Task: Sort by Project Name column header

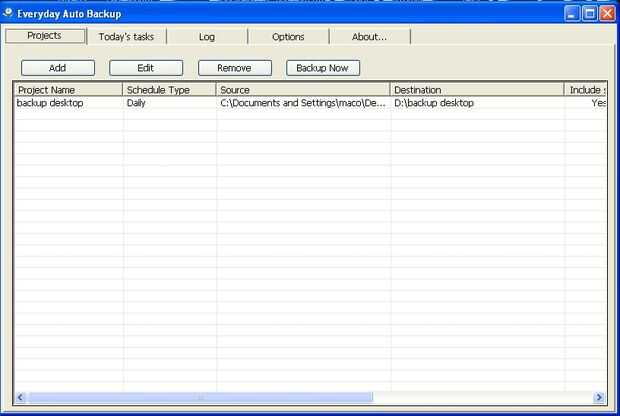Action: pyautogui.click(x=68, y=90)
